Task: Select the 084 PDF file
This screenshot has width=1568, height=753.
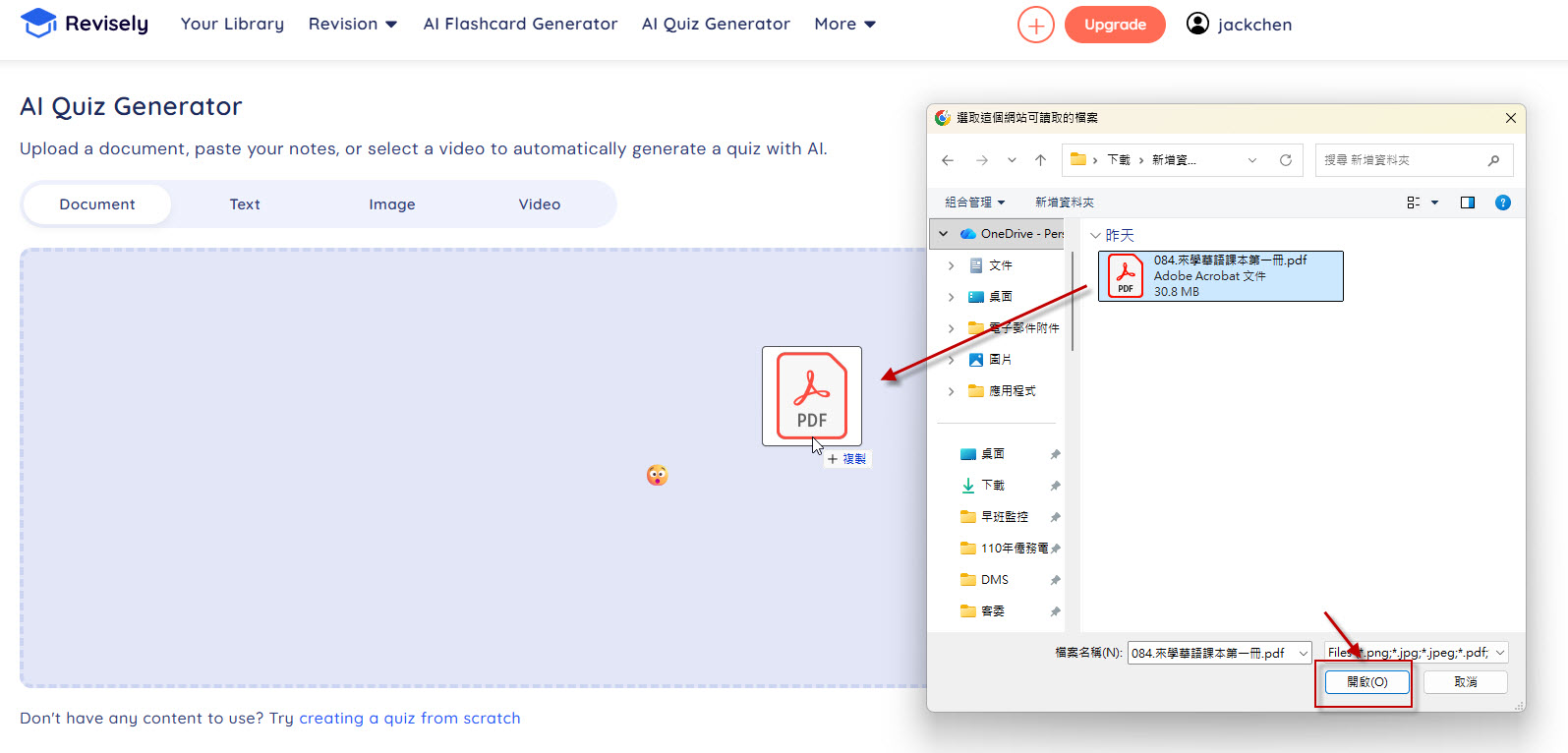Action: 1220,276
